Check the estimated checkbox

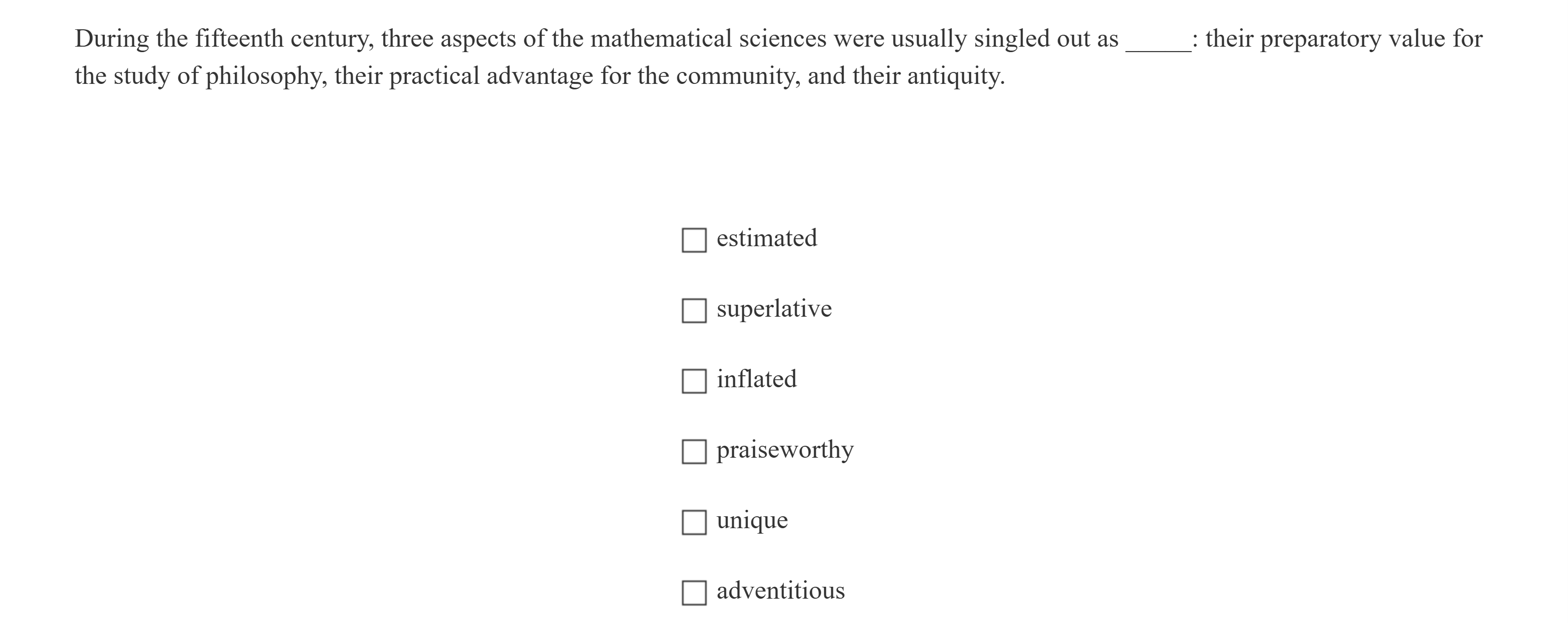(694, 240)
